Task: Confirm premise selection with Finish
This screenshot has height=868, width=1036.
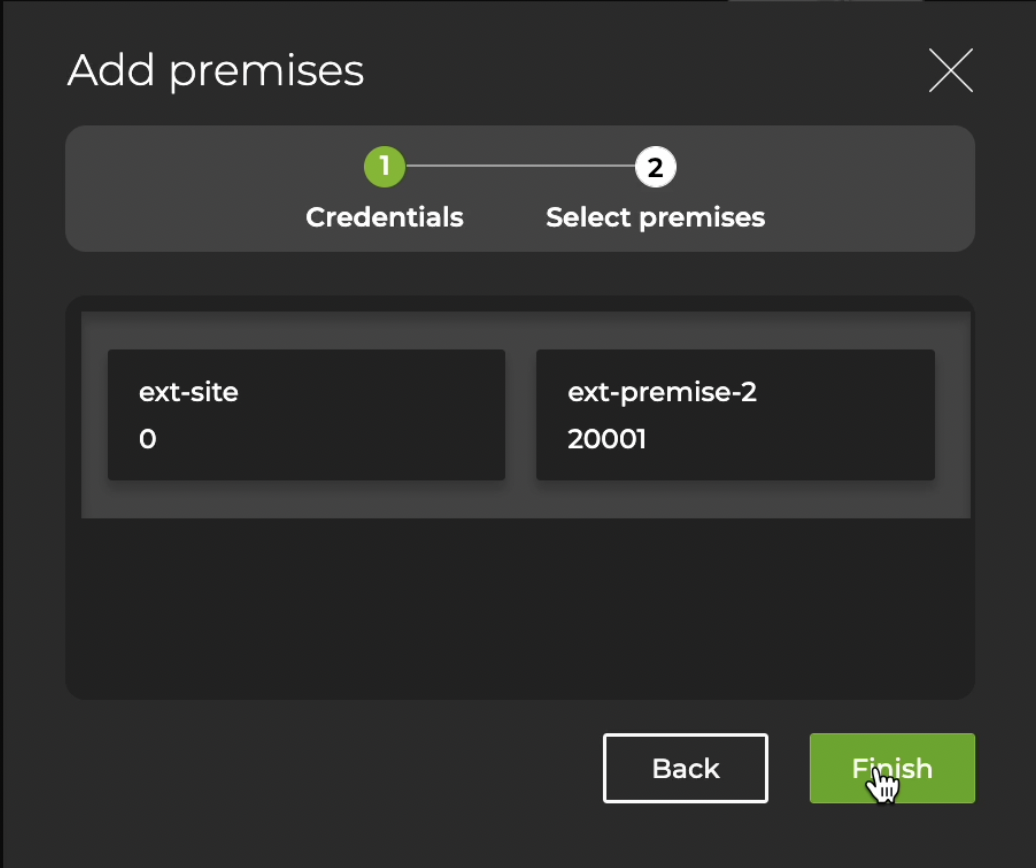Action: pos(891,768)
